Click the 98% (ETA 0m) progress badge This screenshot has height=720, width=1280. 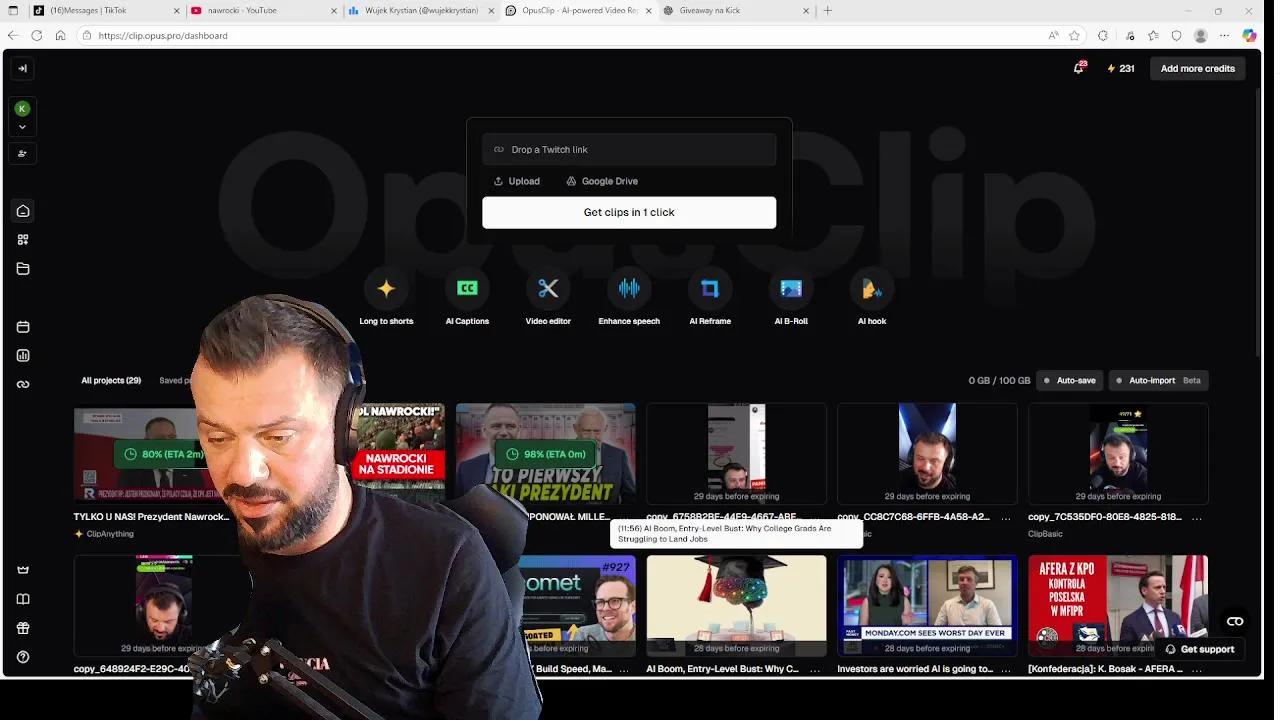(x=546, y=454)
